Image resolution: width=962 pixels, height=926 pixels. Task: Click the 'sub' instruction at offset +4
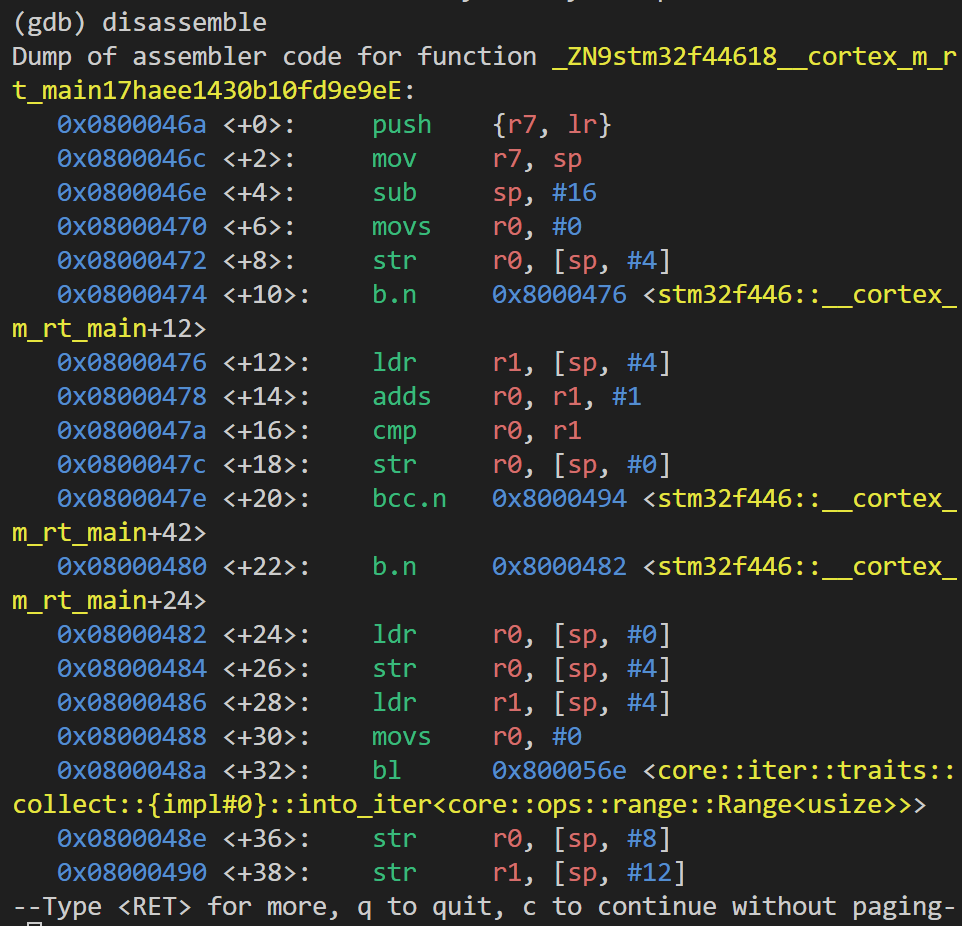click(x=394, y=193)
